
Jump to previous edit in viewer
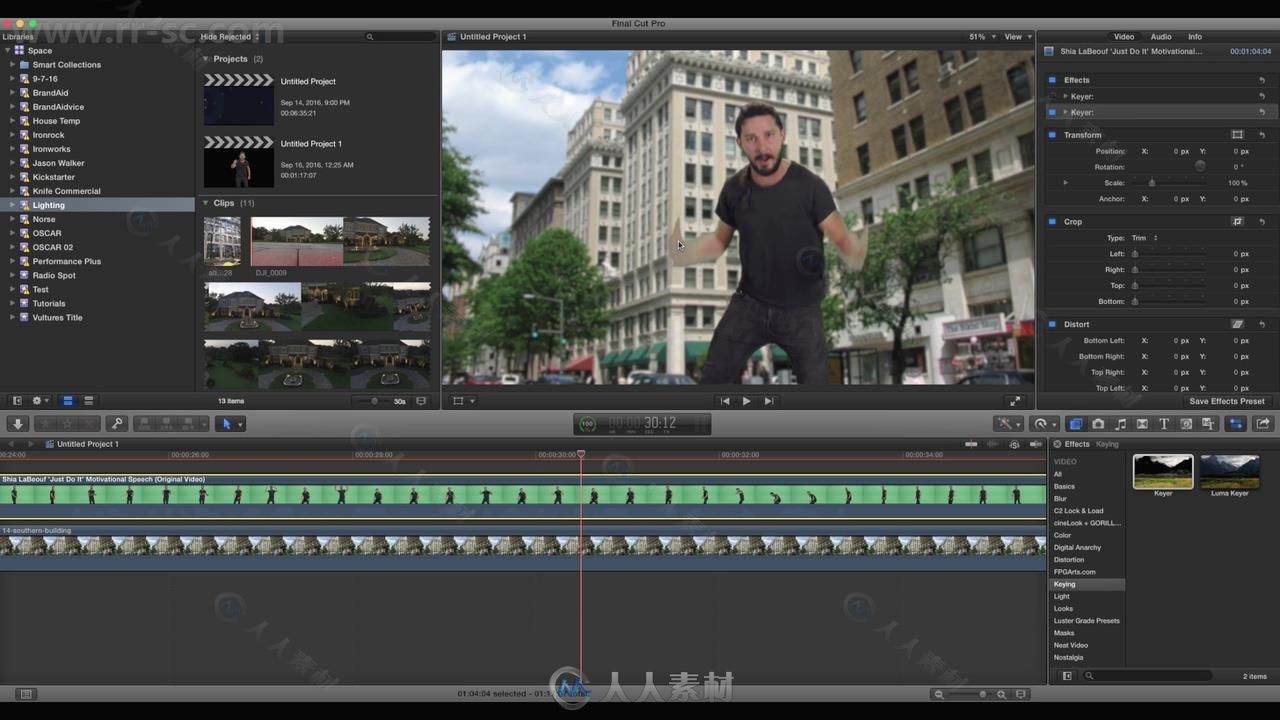tap(725, 401)
